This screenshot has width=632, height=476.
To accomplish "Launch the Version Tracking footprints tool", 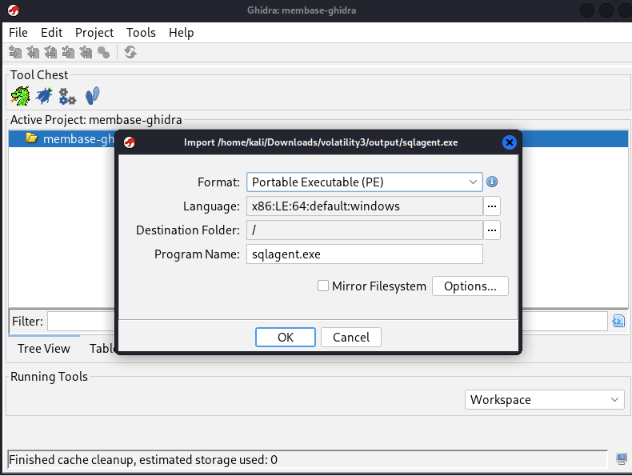I will tap(92, 96).
